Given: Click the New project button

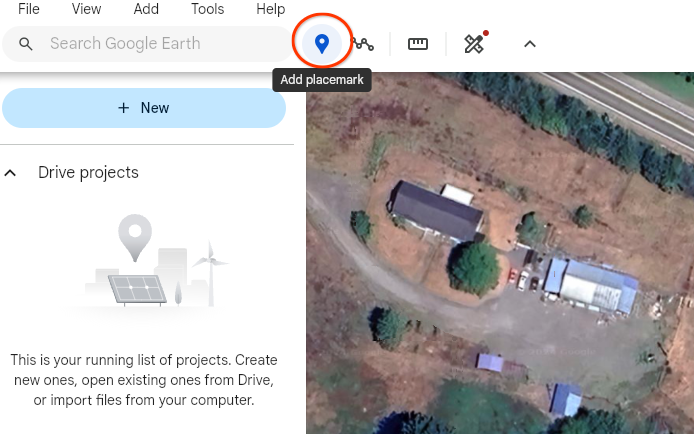Looking at the screenshot, I should coord(144,108).
